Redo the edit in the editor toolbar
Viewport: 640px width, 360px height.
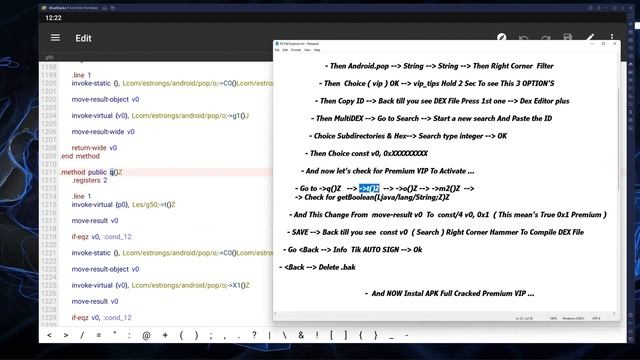(545, 38)
